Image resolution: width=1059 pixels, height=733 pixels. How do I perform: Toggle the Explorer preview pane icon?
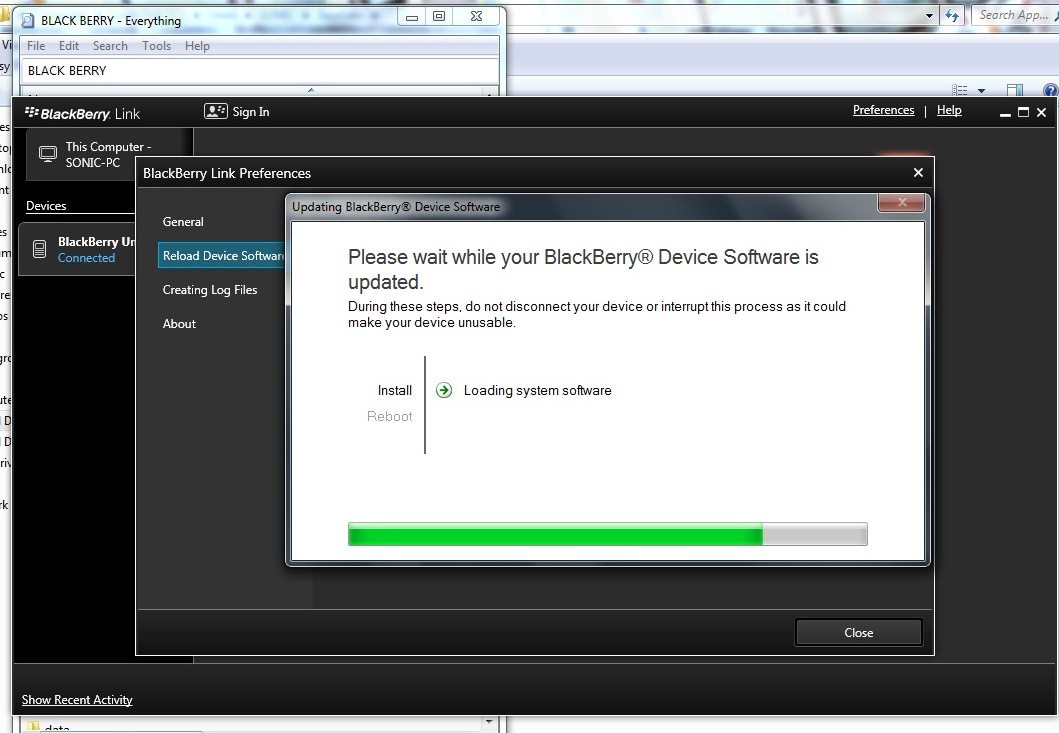click(x=1015, y=90)
